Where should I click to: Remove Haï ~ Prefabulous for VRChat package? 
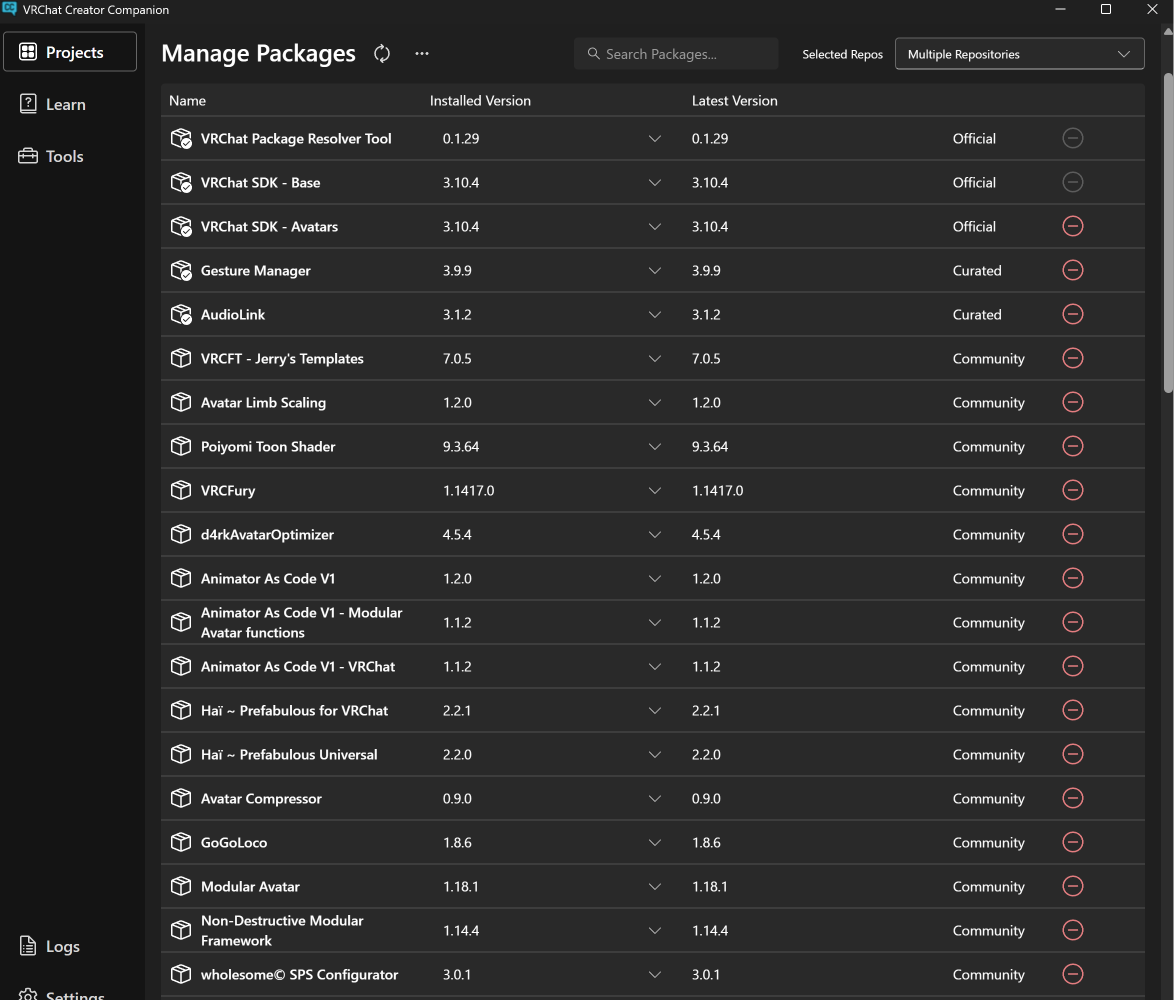1073,710
